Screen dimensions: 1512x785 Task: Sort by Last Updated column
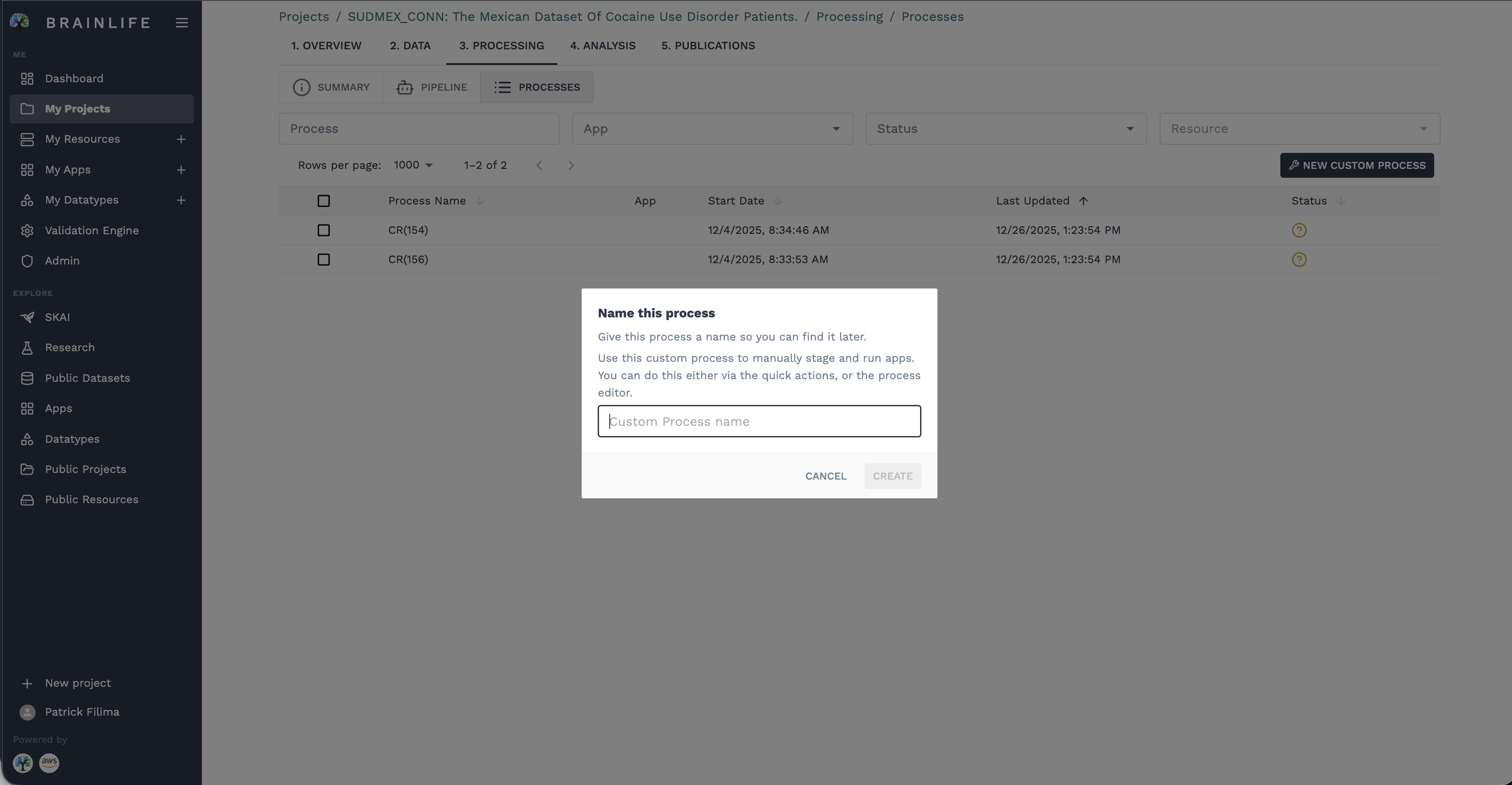tap(1042, 201)
